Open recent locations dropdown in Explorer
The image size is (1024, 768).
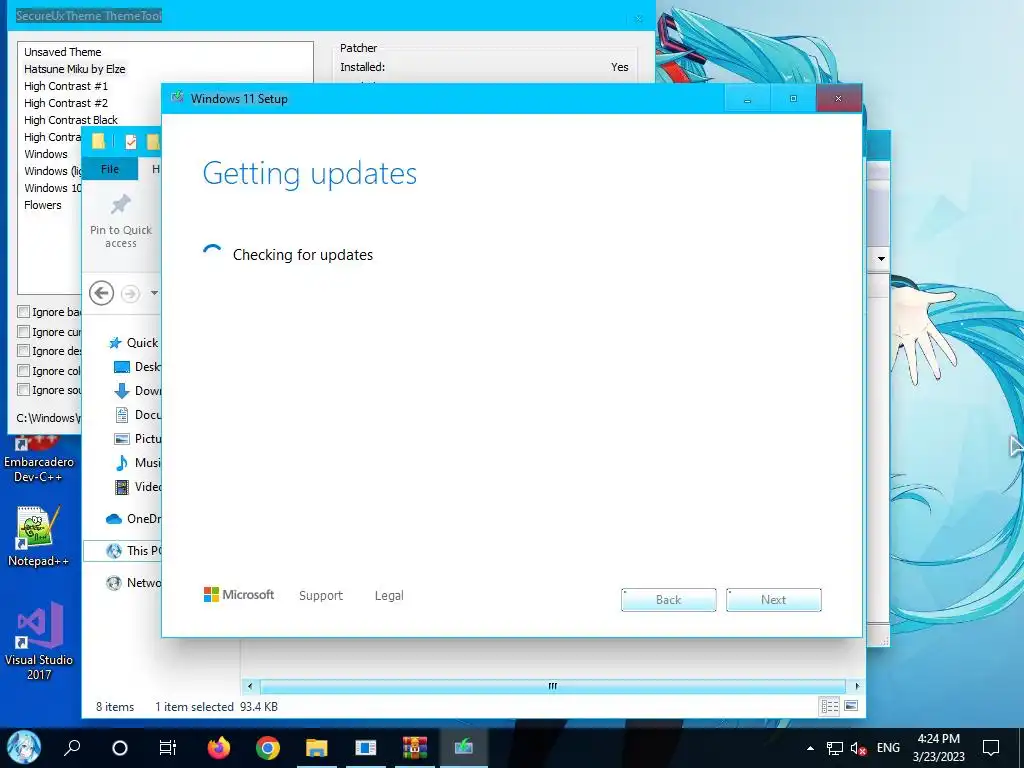click(x=154, y=293)
